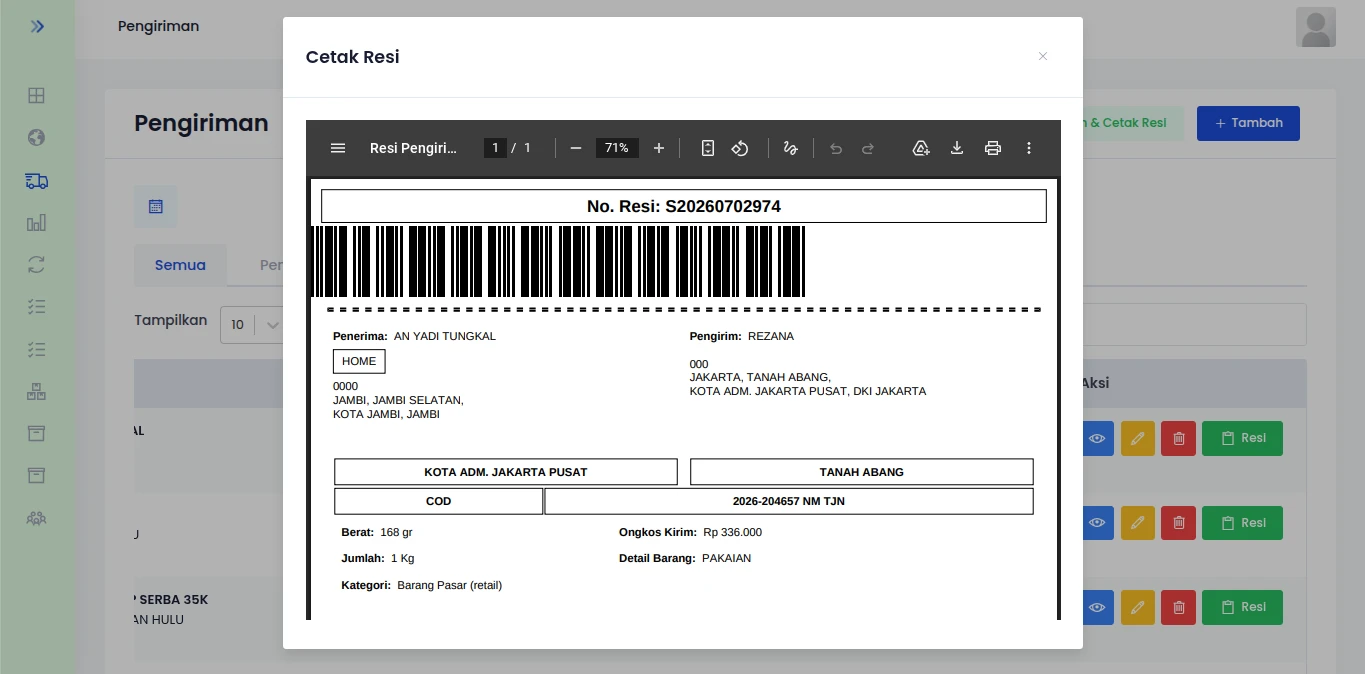View the second row with the eye button

pos(1098,523)
